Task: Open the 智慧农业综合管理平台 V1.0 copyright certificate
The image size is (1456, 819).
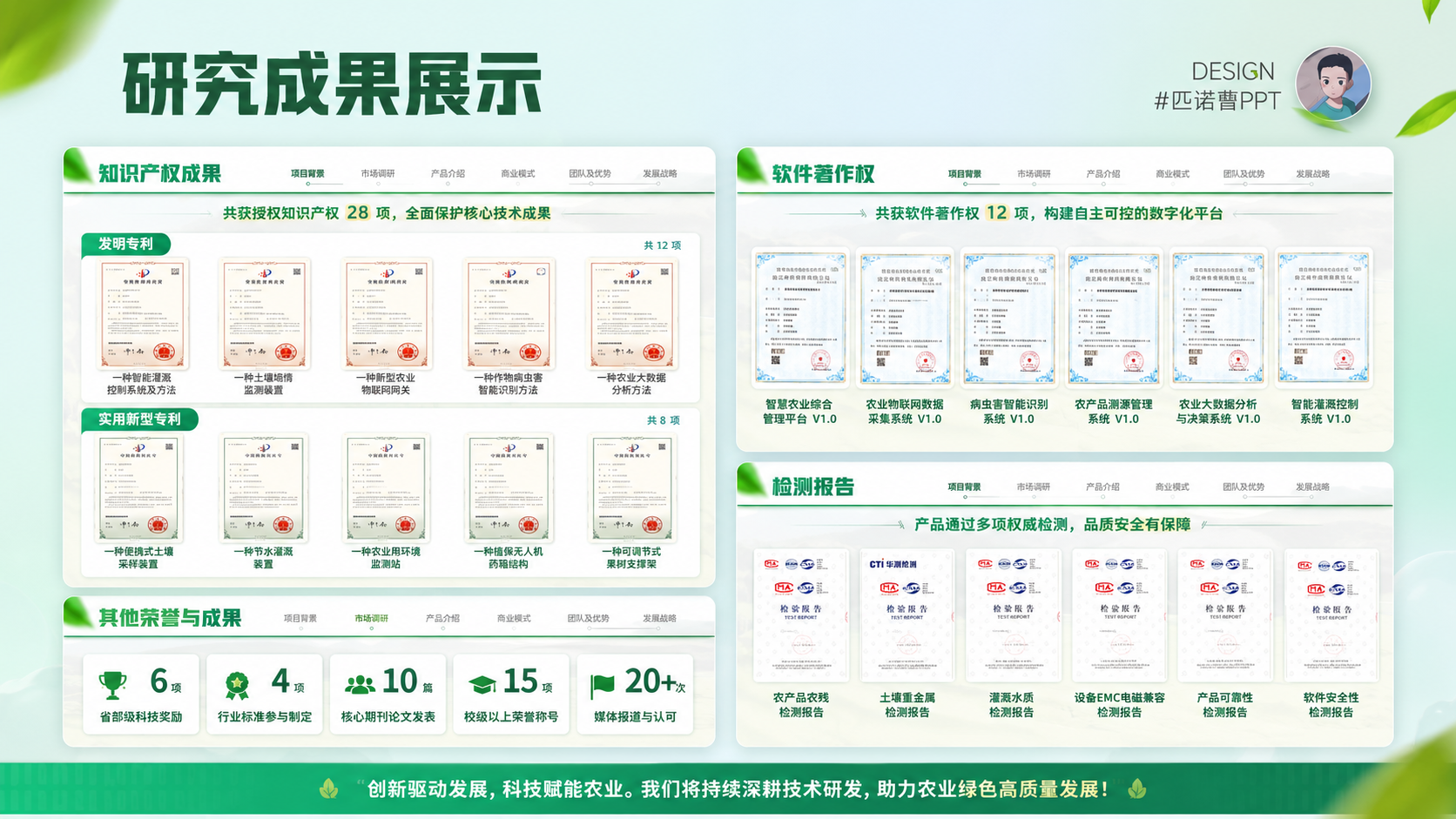Action: pos(799,318)
